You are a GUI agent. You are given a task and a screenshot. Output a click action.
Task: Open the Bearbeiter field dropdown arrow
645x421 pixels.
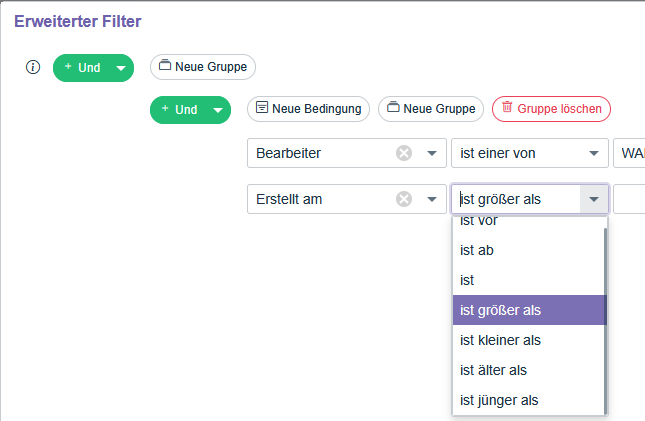coord(431,153)
